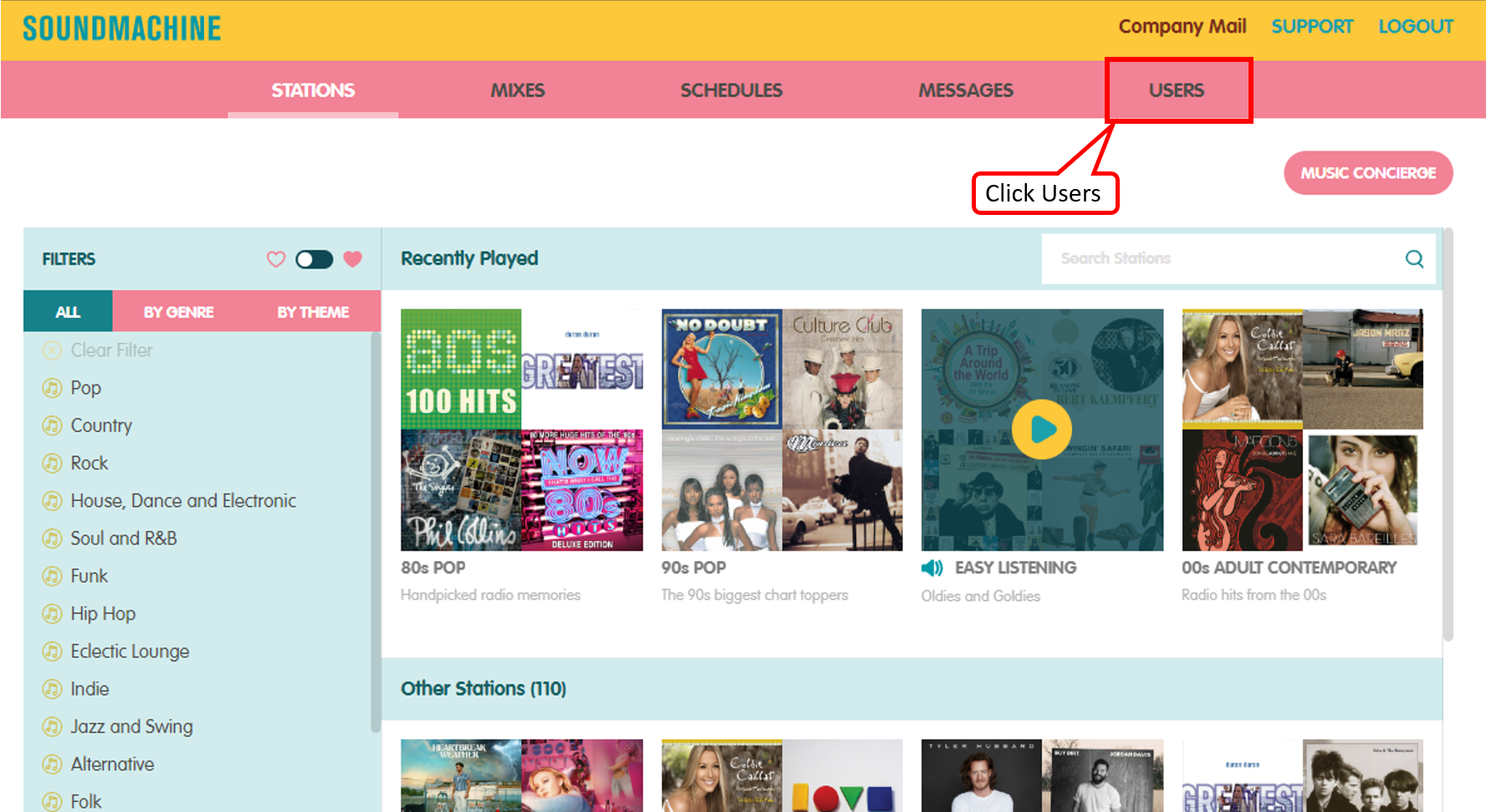Click the Recently Played heading
Screen dimensions: 1486x812
[x=469, y=258]
